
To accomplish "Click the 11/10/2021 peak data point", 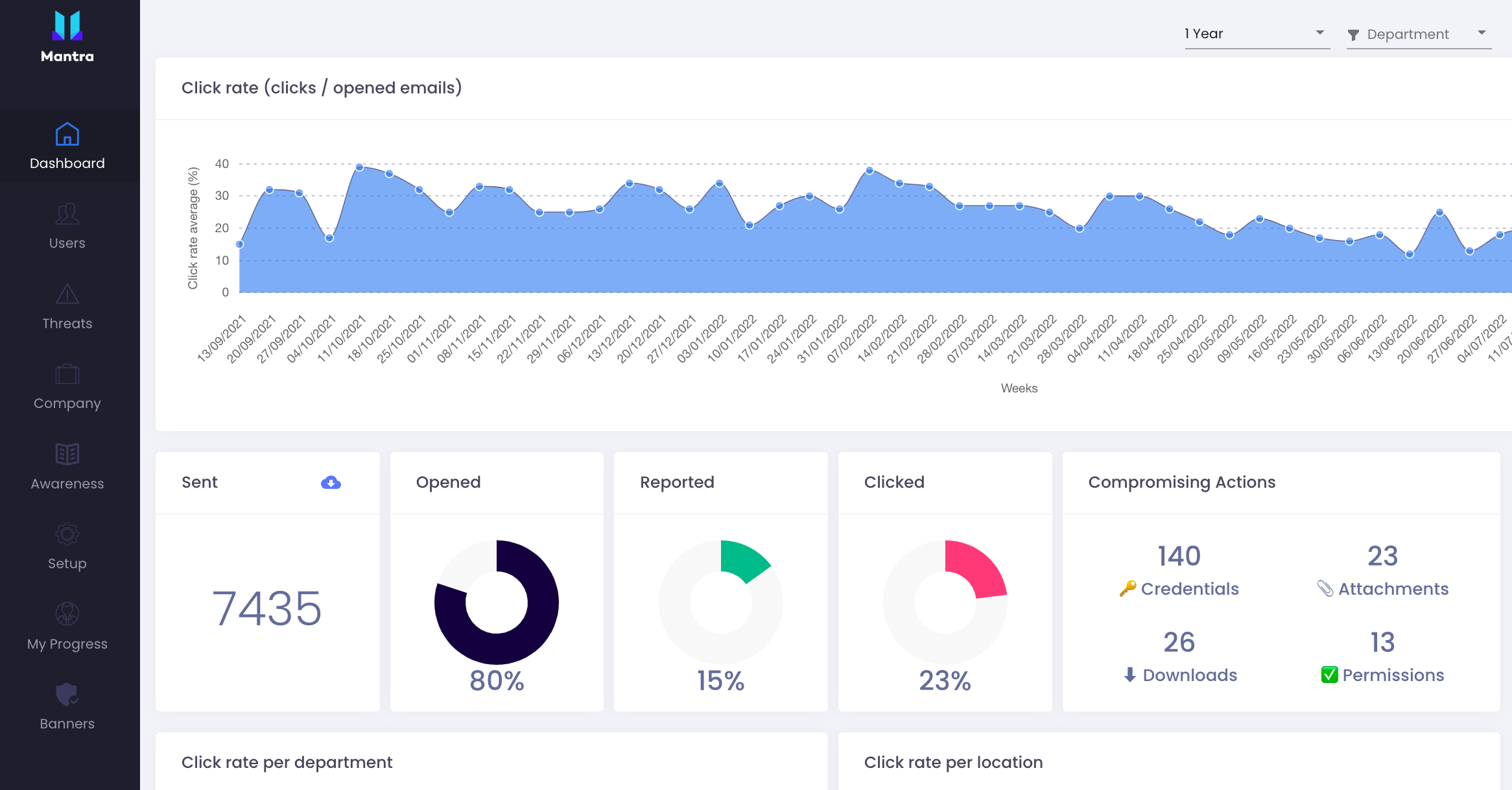I will (359, 167).
